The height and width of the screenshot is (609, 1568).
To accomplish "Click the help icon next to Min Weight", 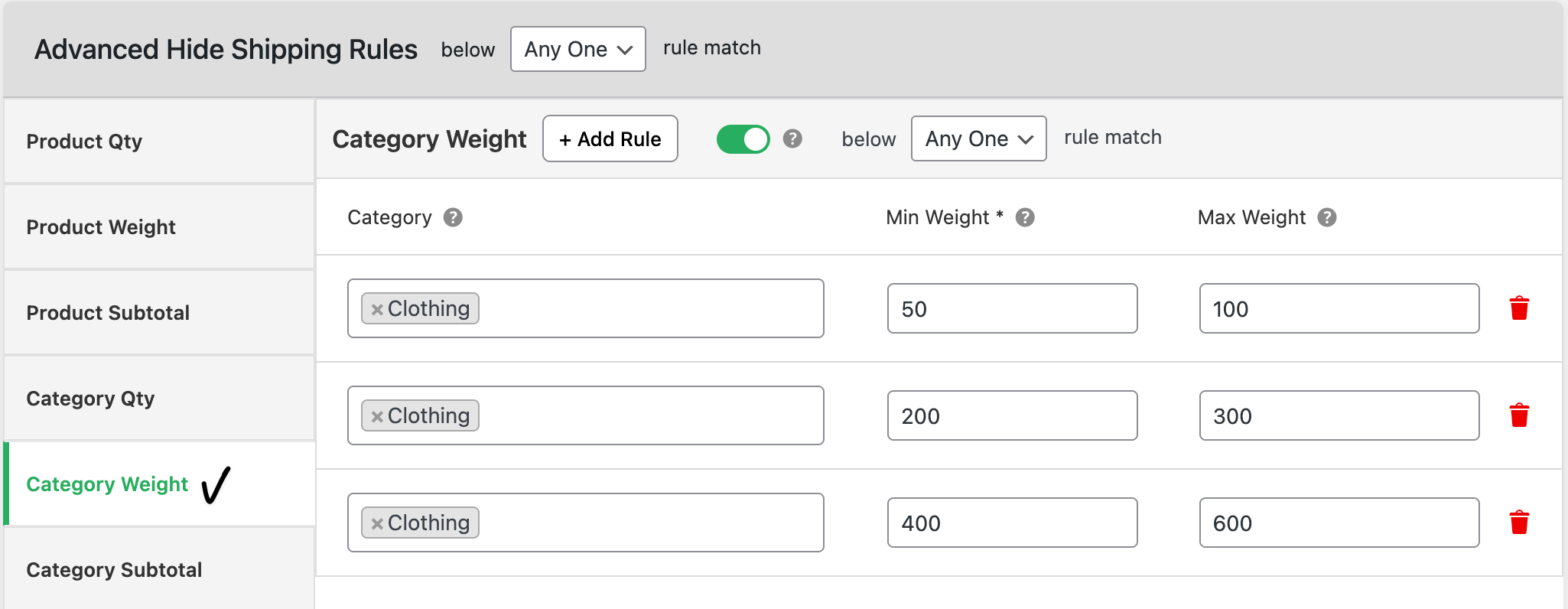I will tap(1025, 218).
